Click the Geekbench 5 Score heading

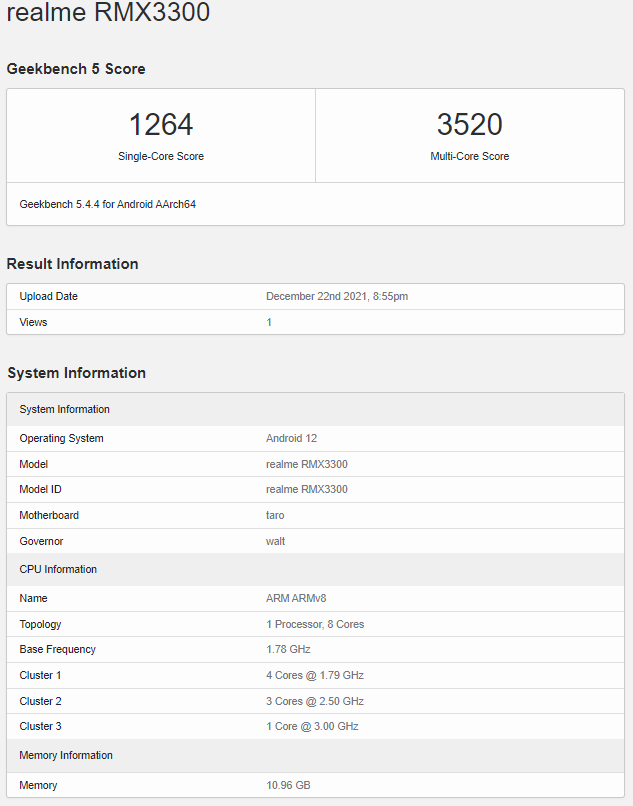pos(76,69)
